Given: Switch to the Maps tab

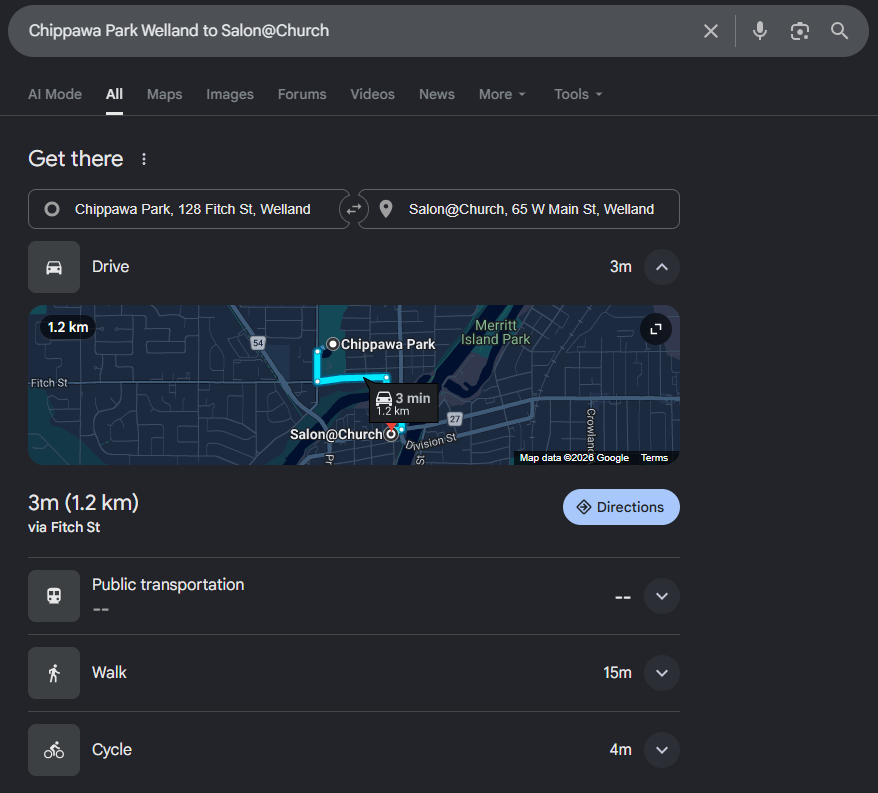Looking at the screenshot, I should (x=165, y=94).
